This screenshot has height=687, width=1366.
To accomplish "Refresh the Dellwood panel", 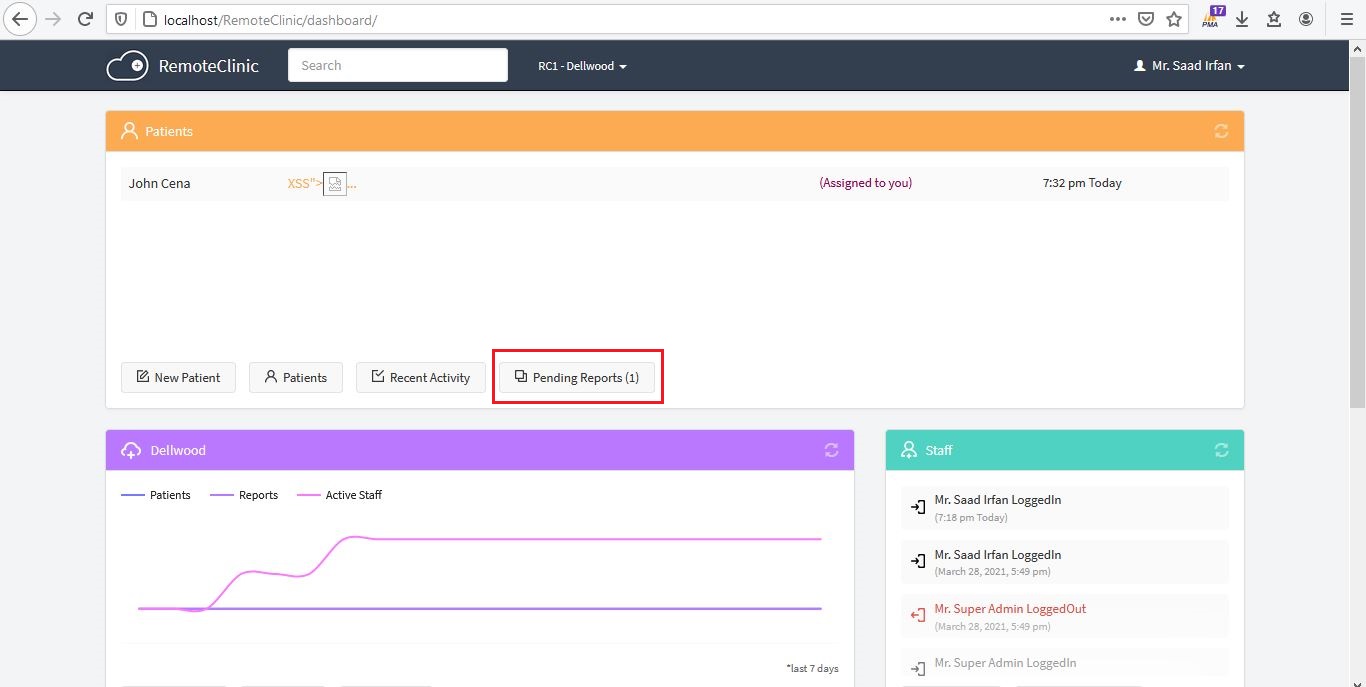I will coord(831,450).
